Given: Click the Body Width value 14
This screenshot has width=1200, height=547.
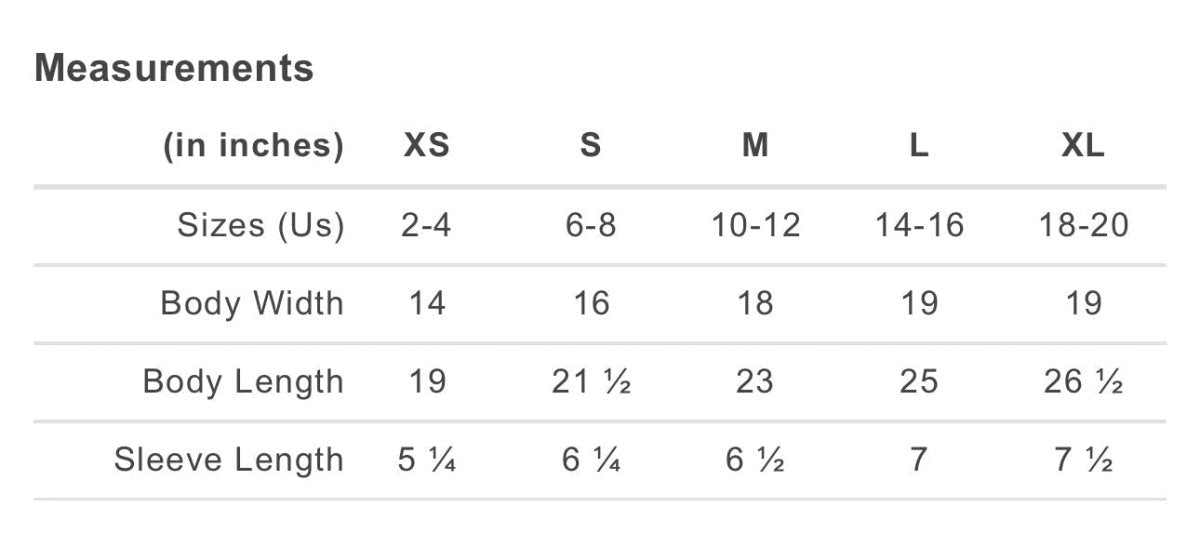Looking at the screenshot, I should 427,303.
